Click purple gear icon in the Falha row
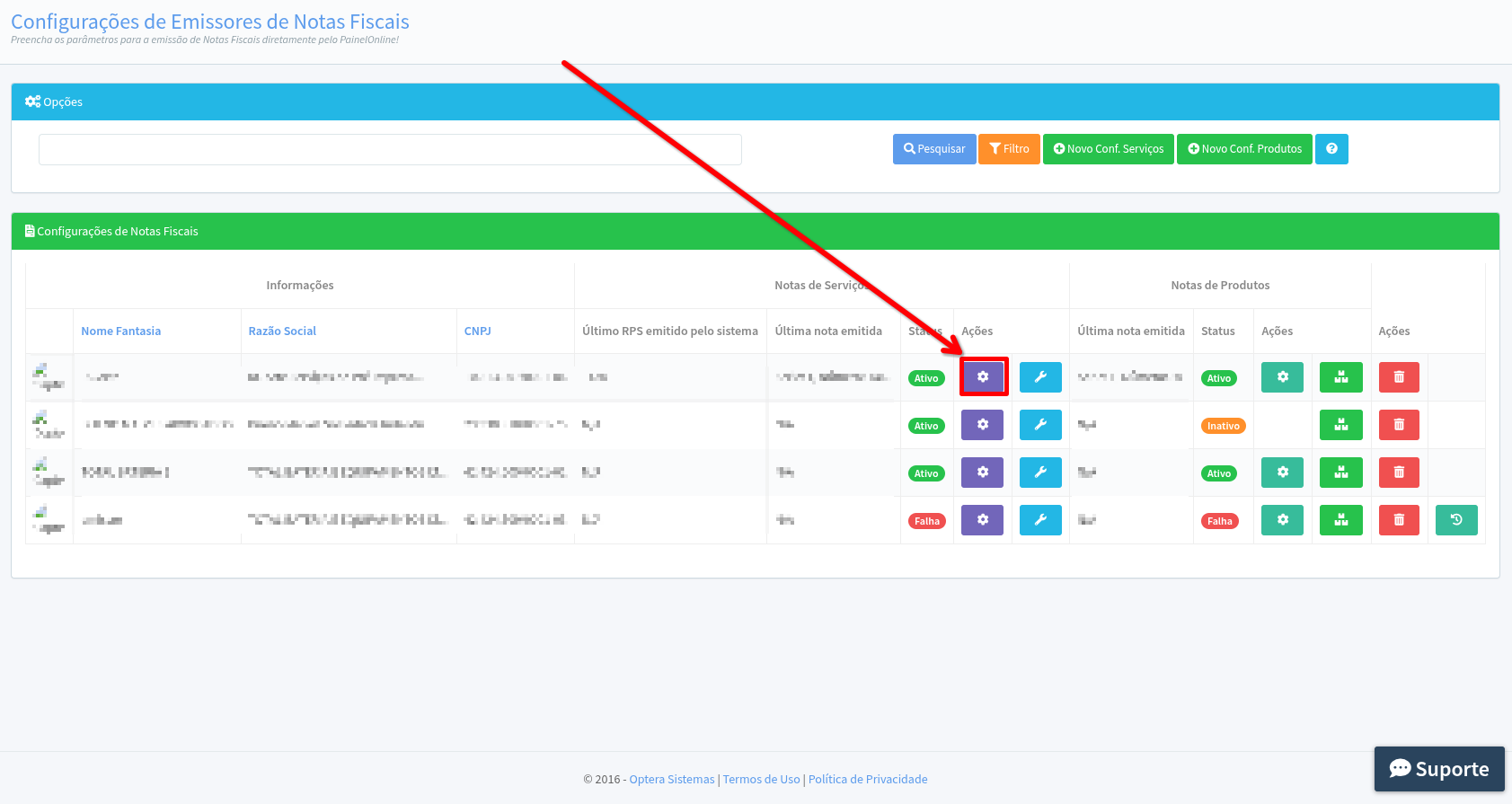This screenshot has width=1512, height=804. (x=982, y=520)
